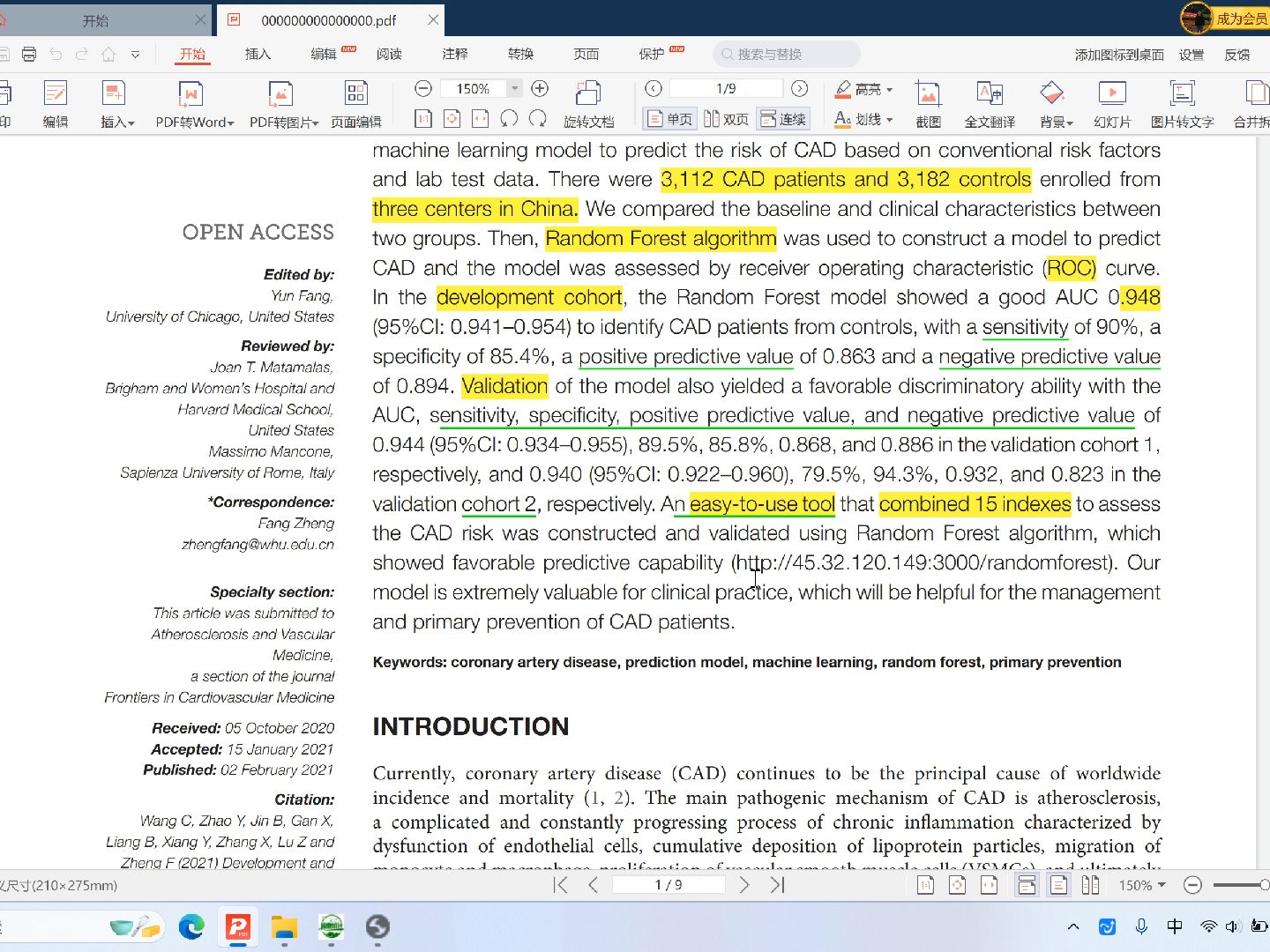Jump to last page in status bar
Image resolution: width=1270 pixels, height=952 pixels.
pyautogui.click(x=777, y=885)
